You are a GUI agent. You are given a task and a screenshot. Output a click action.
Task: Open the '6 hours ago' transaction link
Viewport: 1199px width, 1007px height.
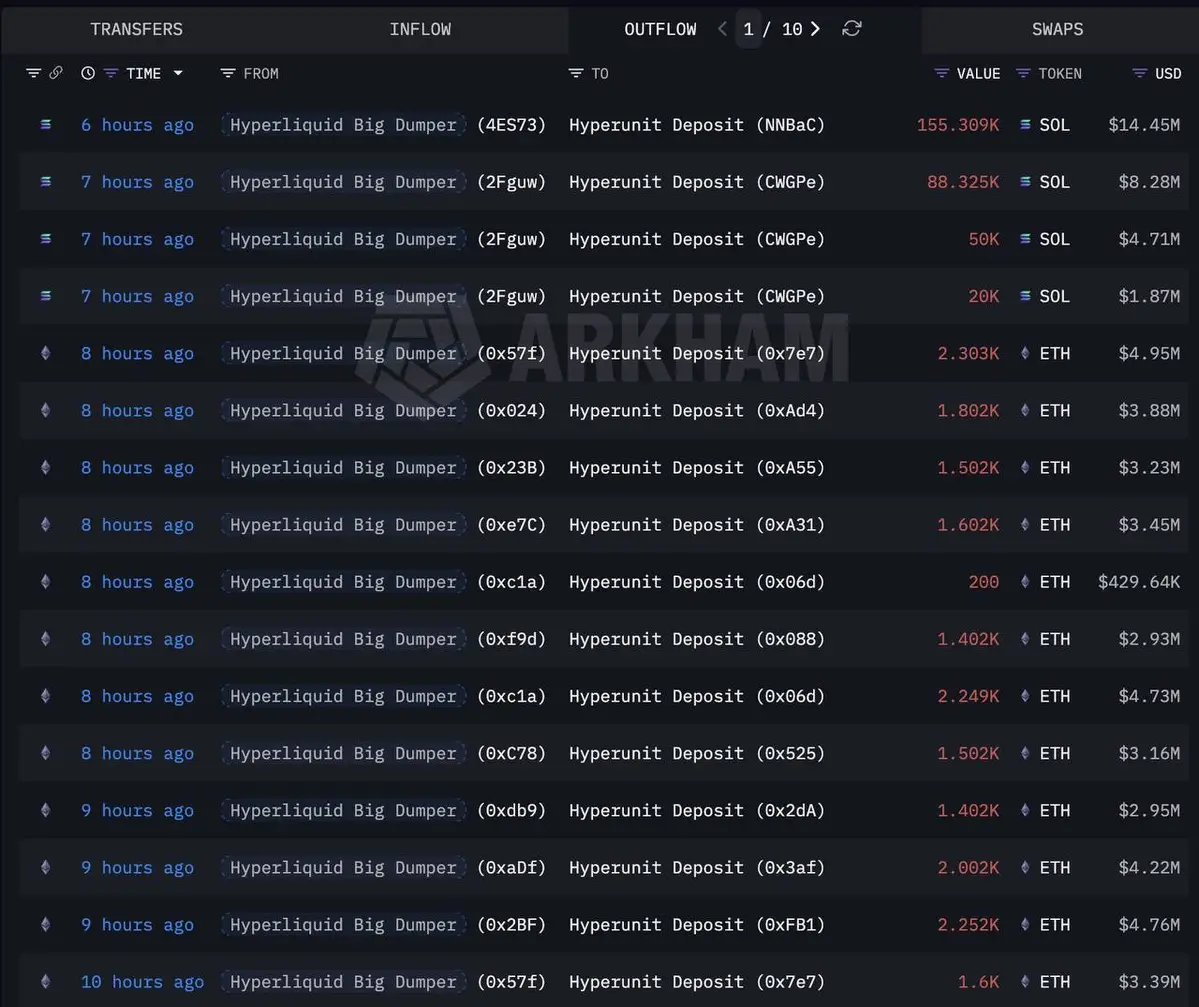pos(137,125)
